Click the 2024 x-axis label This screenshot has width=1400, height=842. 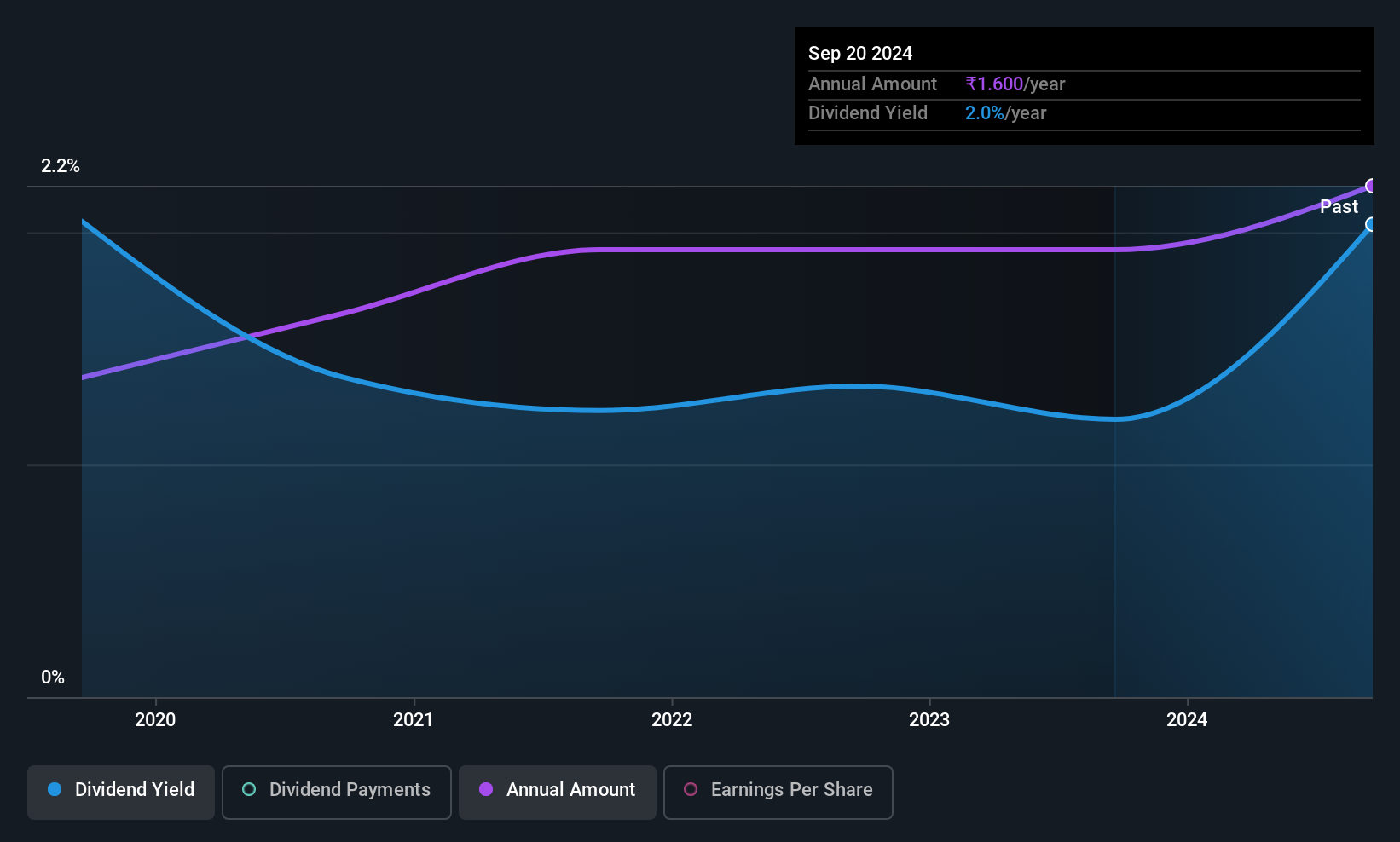[x=1187, y=720]
